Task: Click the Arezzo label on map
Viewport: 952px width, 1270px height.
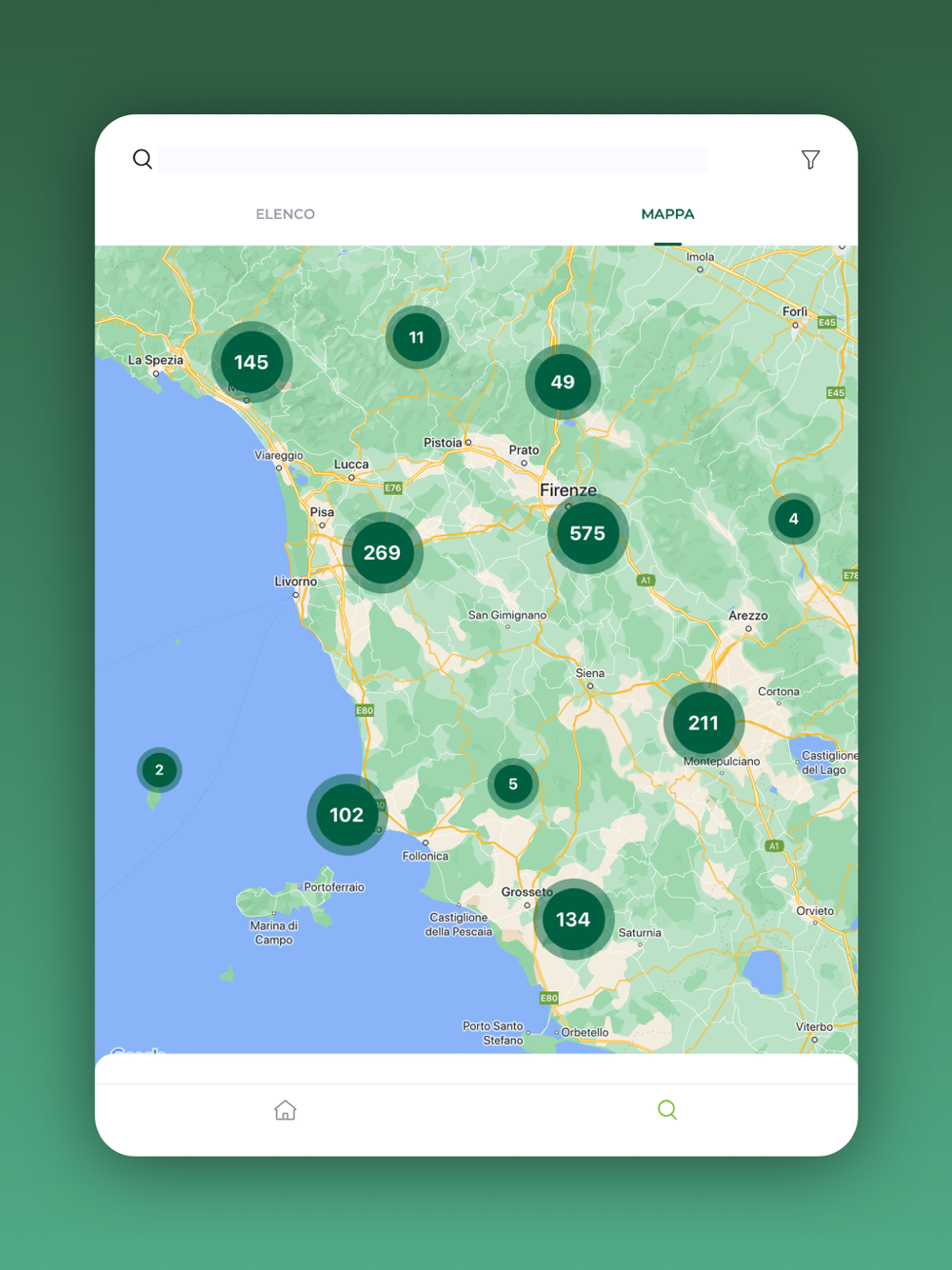Action: (x=748, y=616)
